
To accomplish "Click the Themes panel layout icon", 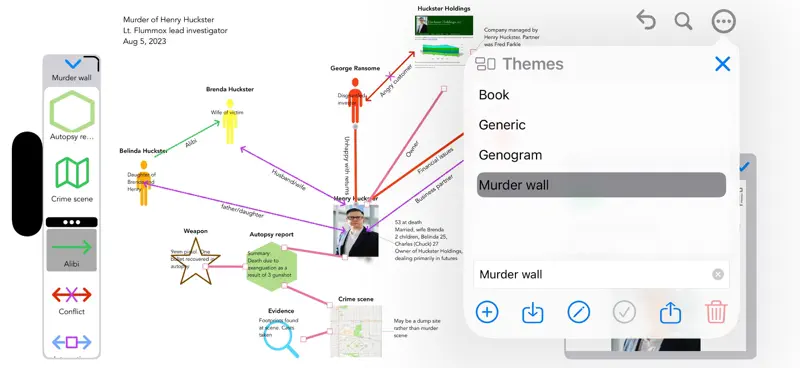I will [x=485, y=64].
